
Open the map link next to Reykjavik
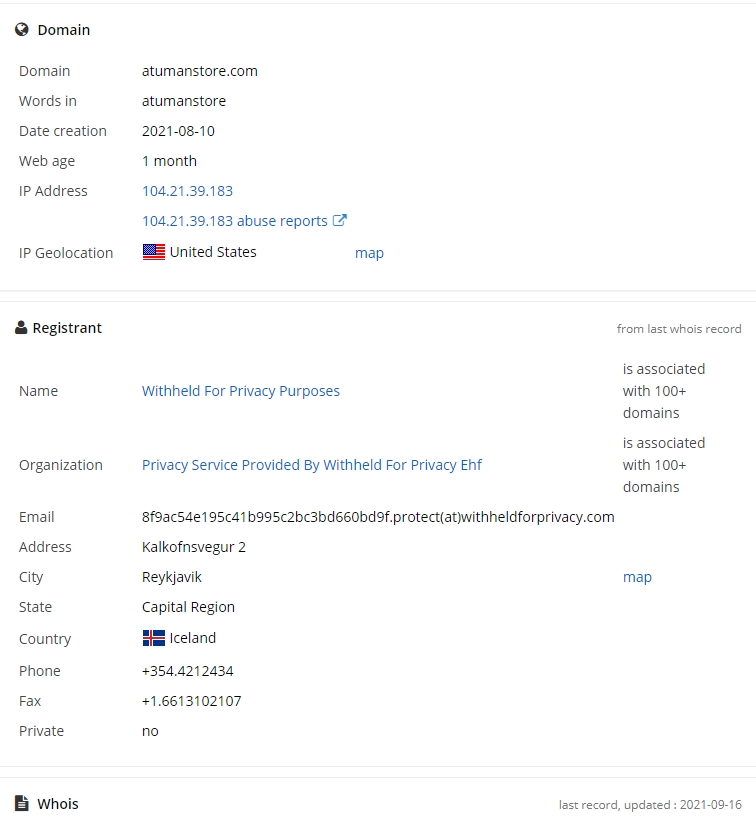637,577
